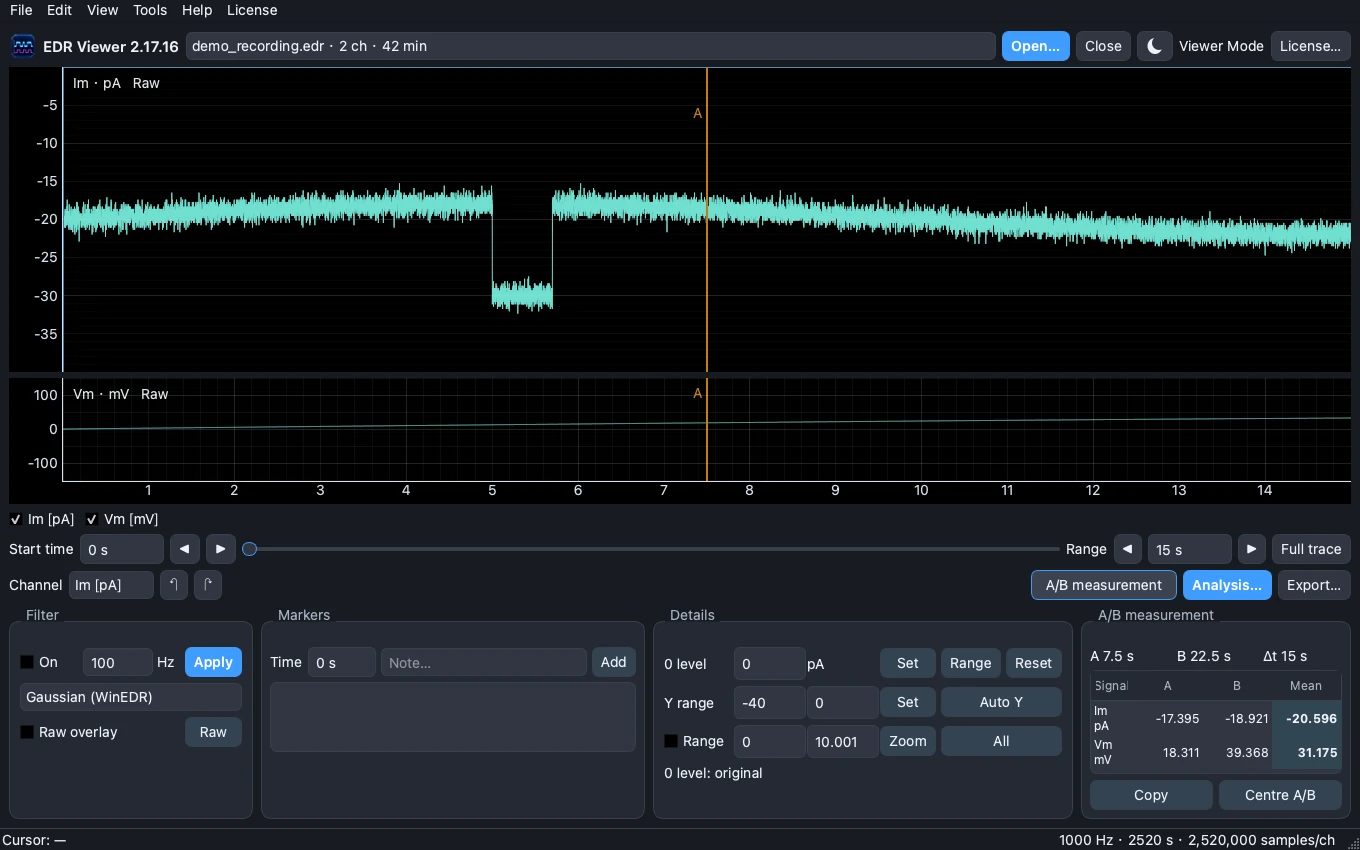
Task: Toggle dark mode moon icon
Action: coord(1154,46)
